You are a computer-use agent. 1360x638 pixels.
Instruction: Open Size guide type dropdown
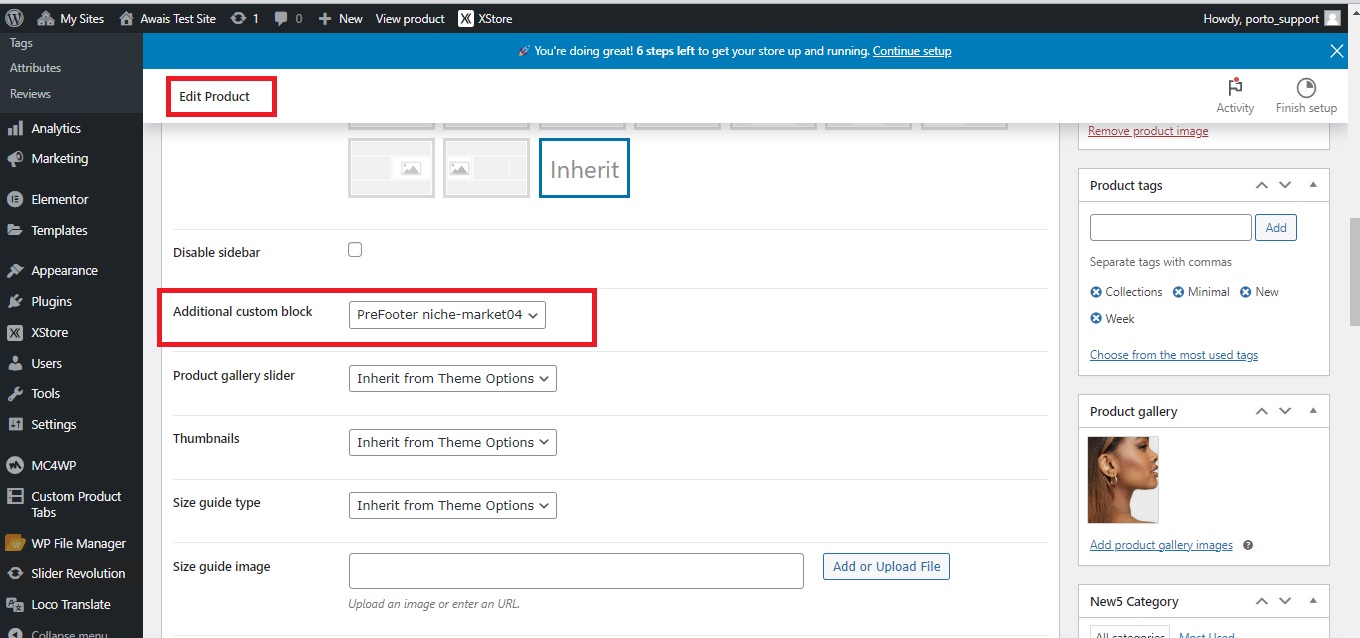tap(452, 506)
